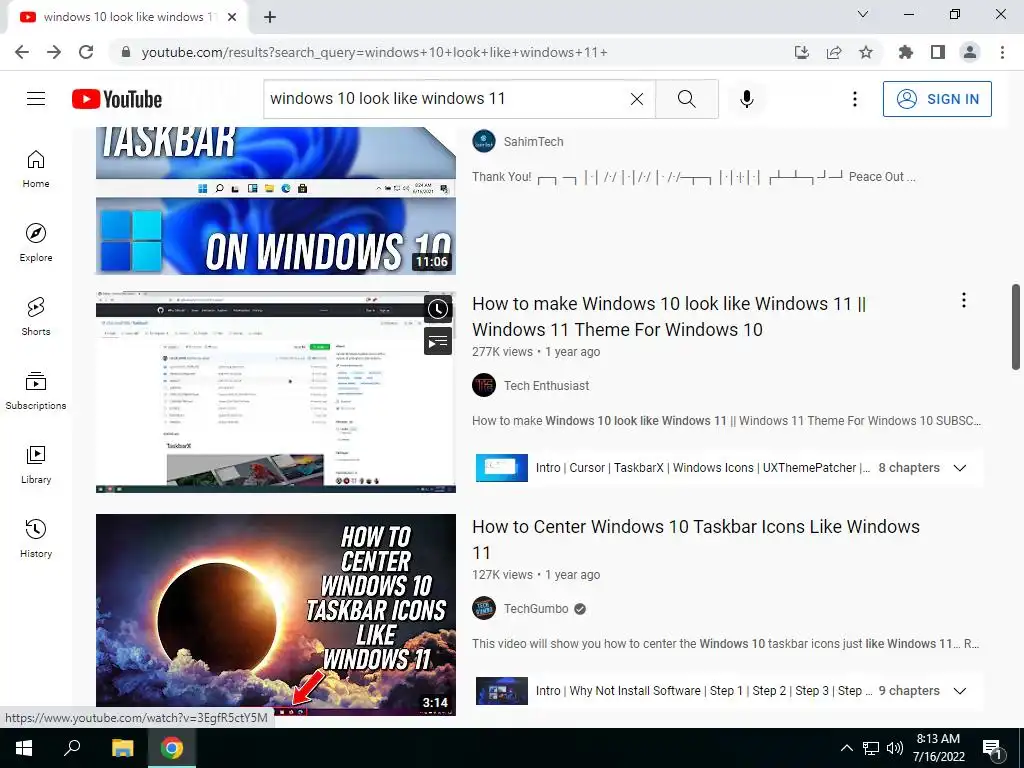The image size is (1024, 768).
Task: Open volume control in system tray
Action: point(895,748)
